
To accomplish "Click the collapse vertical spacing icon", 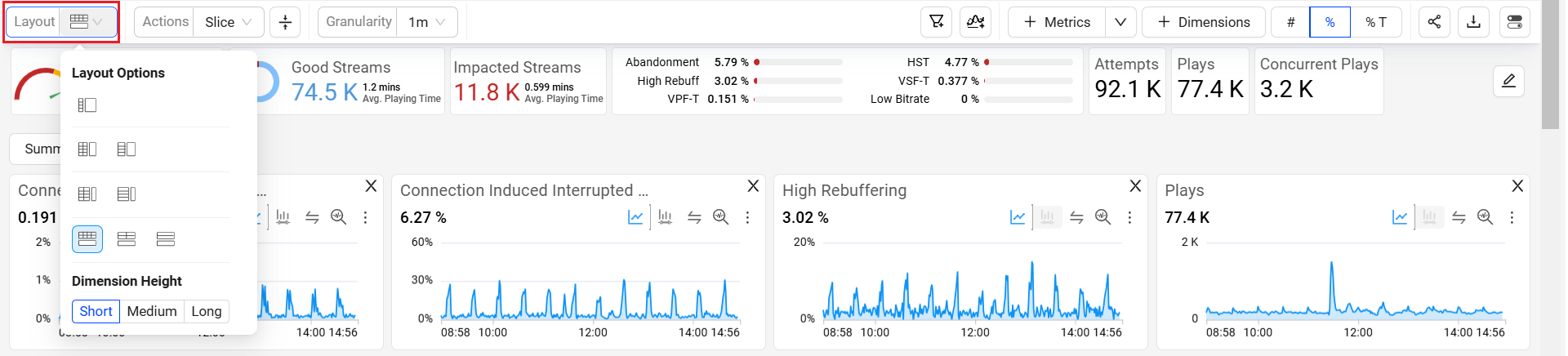I will [285, 22].
